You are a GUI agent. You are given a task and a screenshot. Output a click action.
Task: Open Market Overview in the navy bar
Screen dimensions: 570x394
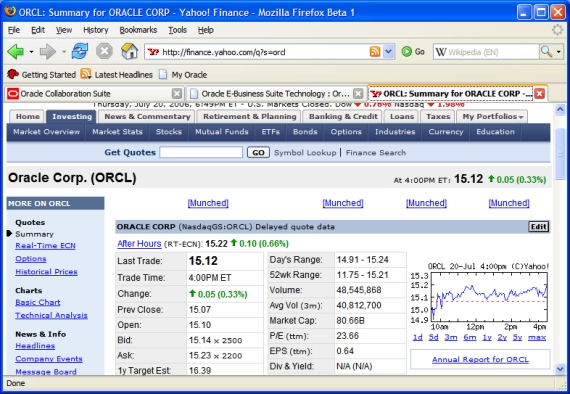click(46, 132)
